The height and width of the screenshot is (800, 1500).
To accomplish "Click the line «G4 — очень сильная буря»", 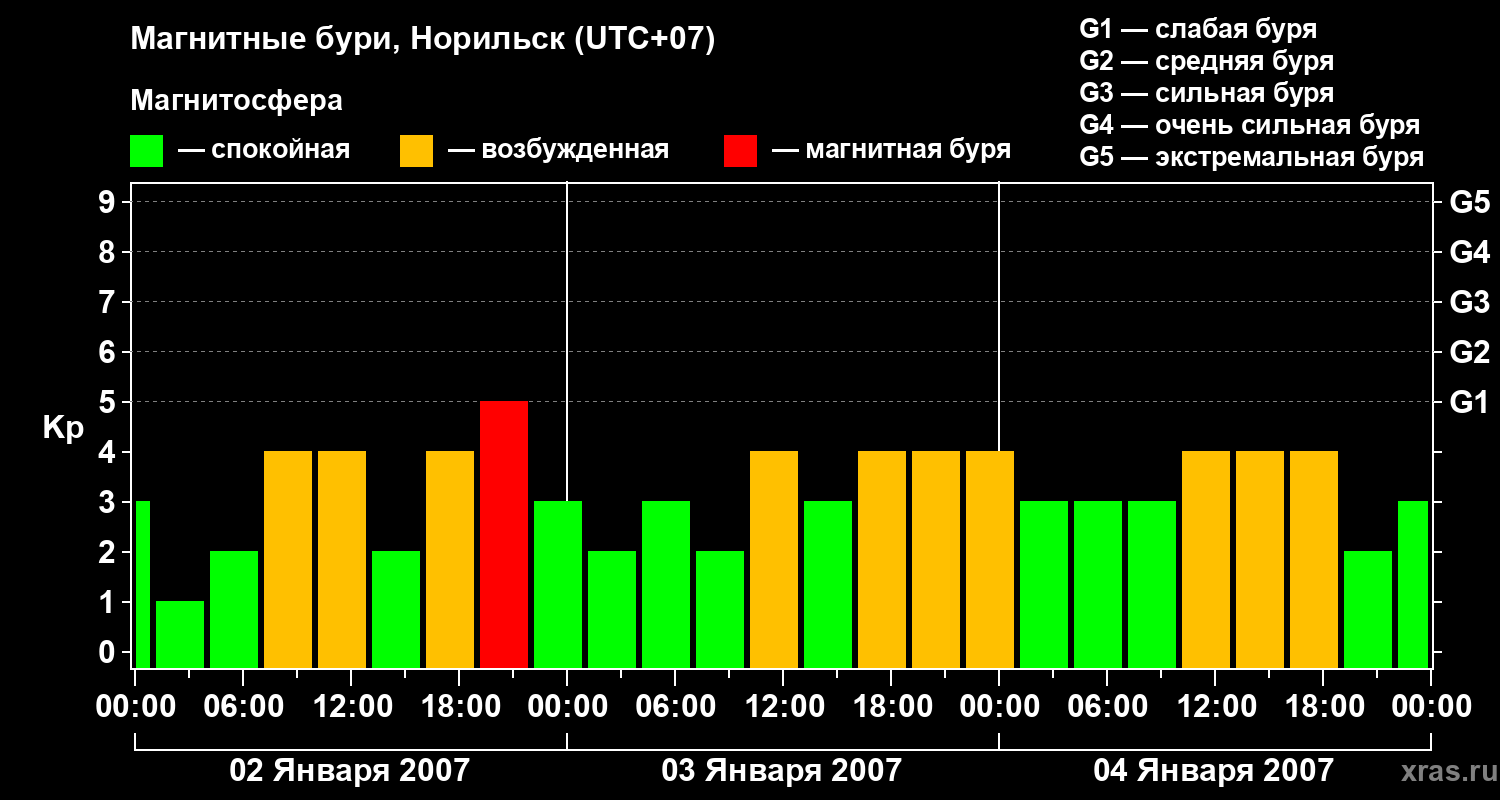I will (x=1250, y=125).
